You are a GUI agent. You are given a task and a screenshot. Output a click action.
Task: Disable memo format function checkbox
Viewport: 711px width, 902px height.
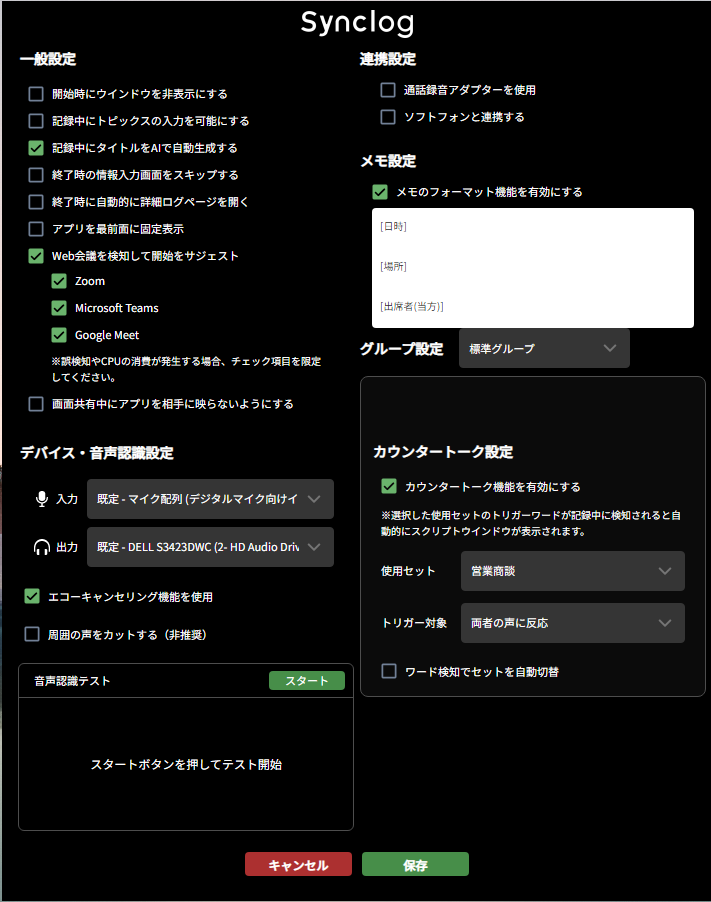pos(380,192)
